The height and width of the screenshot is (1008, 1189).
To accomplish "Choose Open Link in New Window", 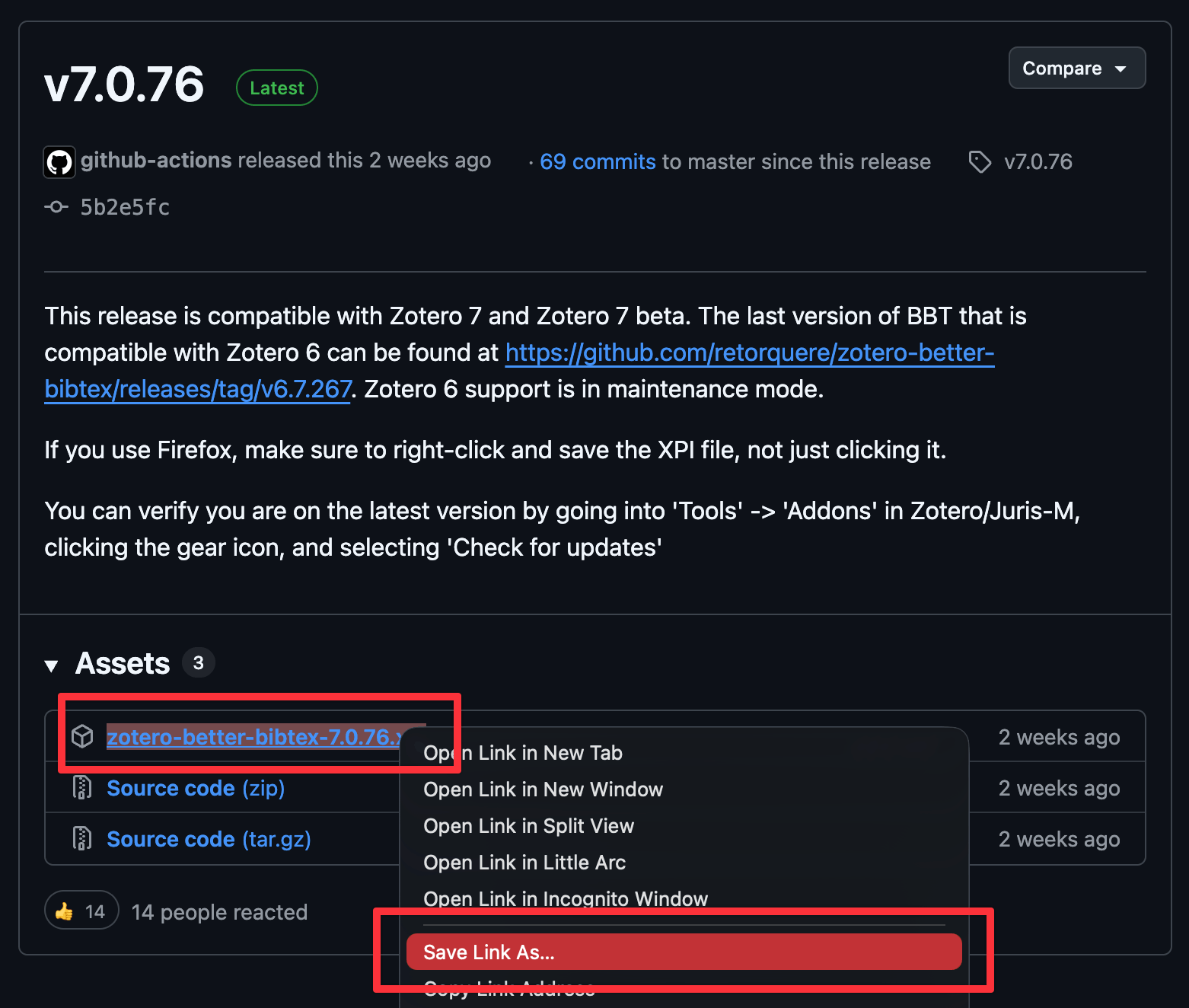I will [x=543, y=789].
